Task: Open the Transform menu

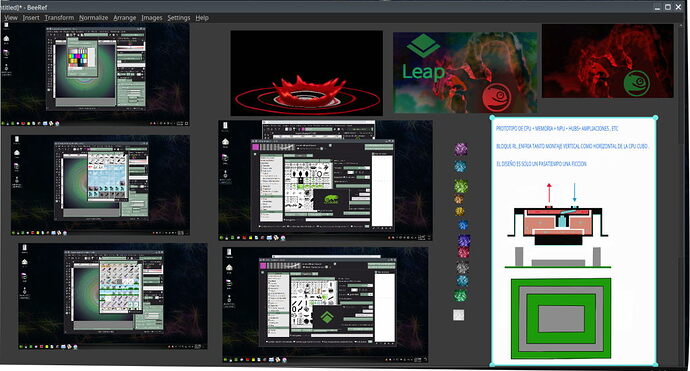Action: (59, 18)
